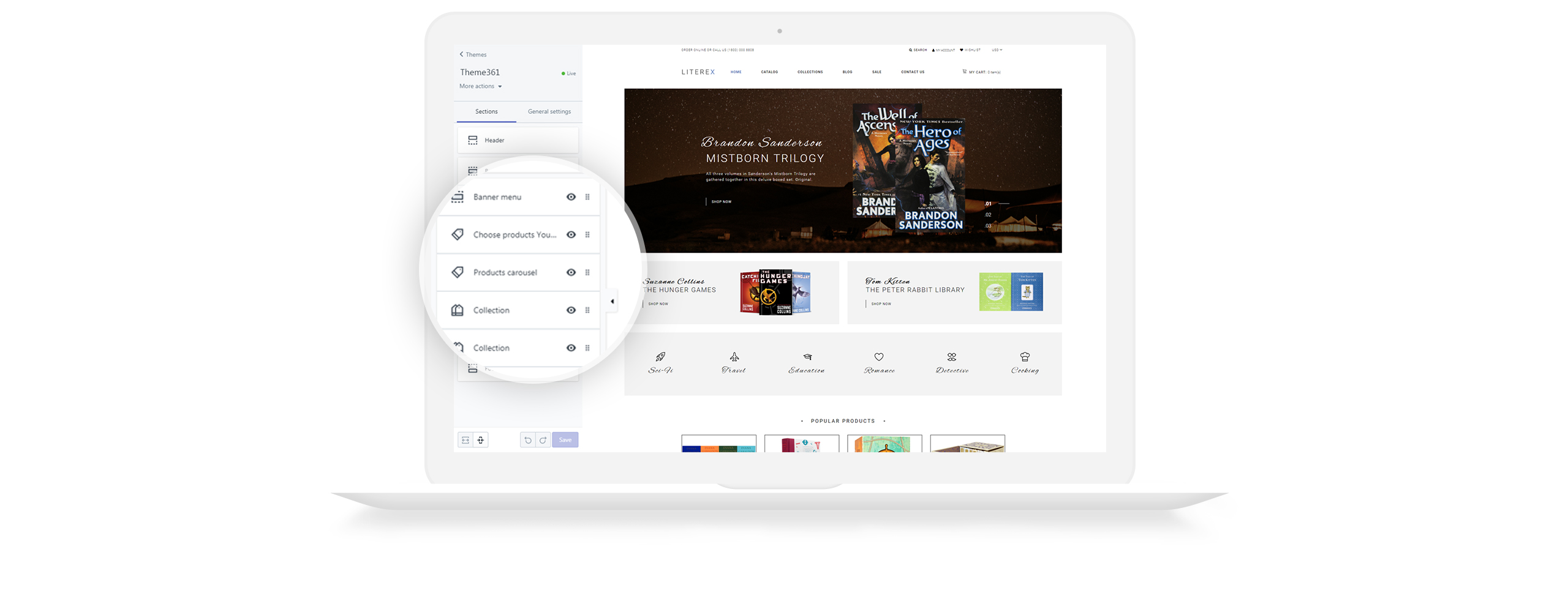
Task: Redo the last change
Action: coord(543,440)
